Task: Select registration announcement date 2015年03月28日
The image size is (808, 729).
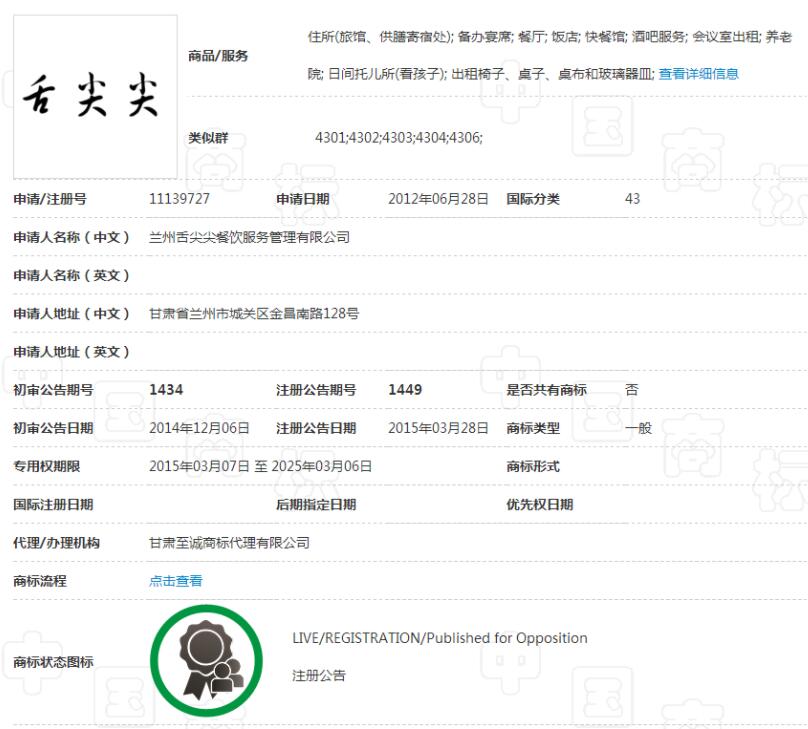Action: 438,428
